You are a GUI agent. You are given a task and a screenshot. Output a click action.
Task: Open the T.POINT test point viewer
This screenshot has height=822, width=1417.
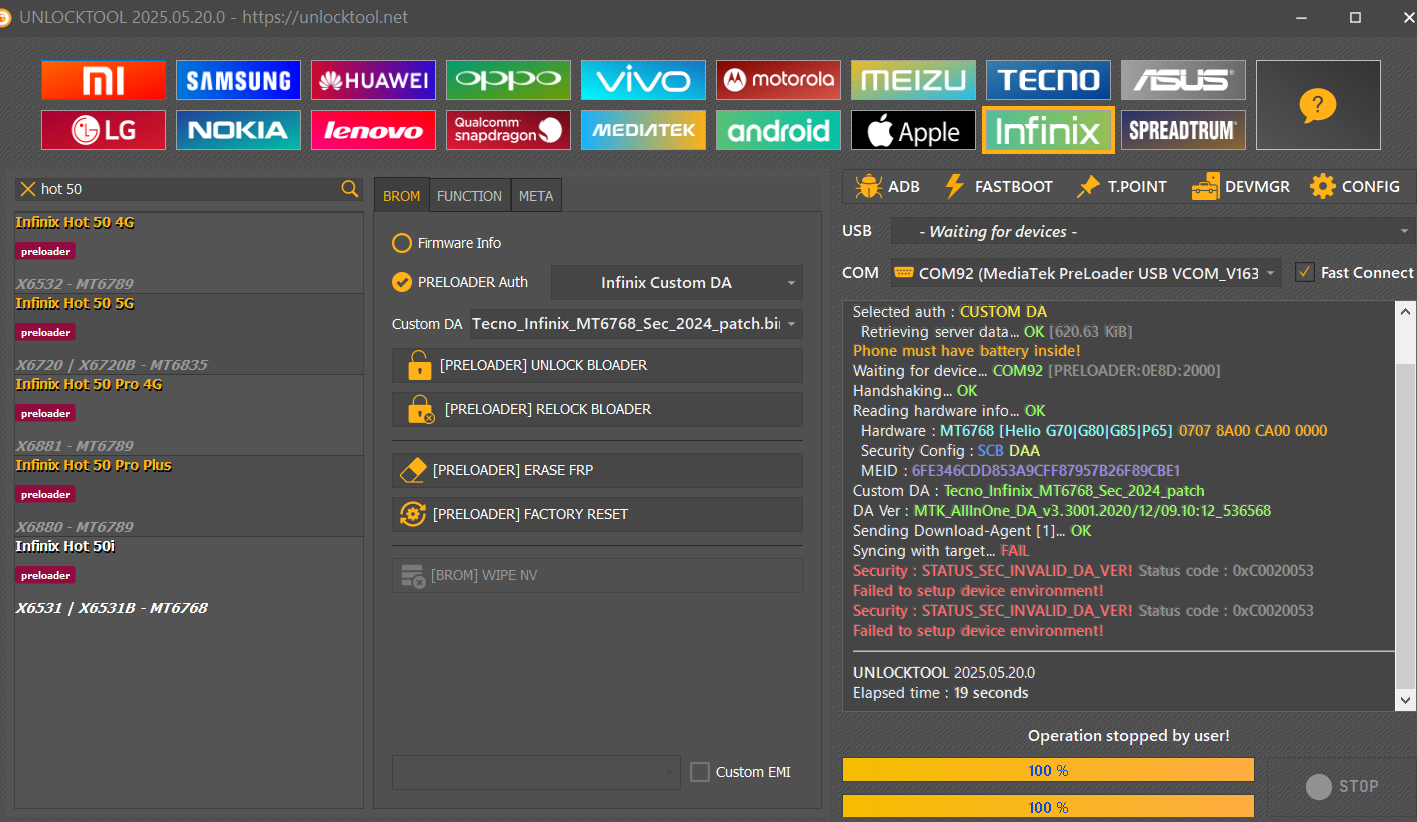tap(1121, 186)
